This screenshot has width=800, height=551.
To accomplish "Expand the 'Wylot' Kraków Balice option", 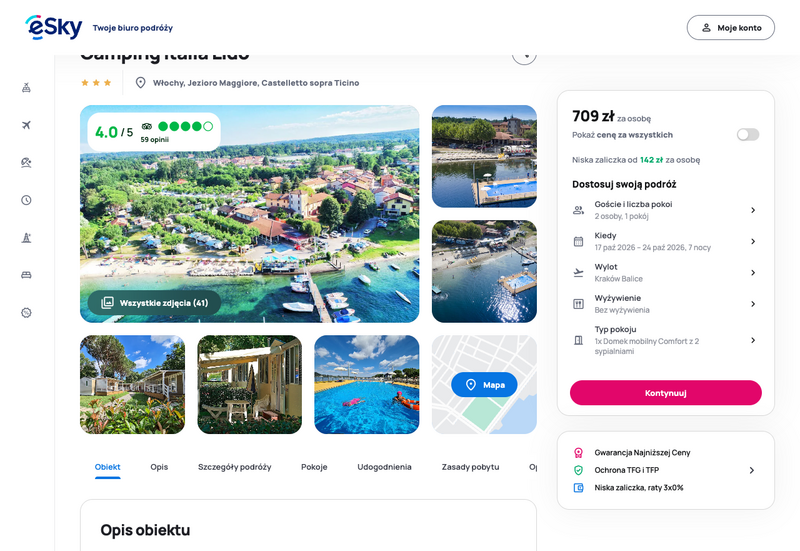I will [665, 272].
